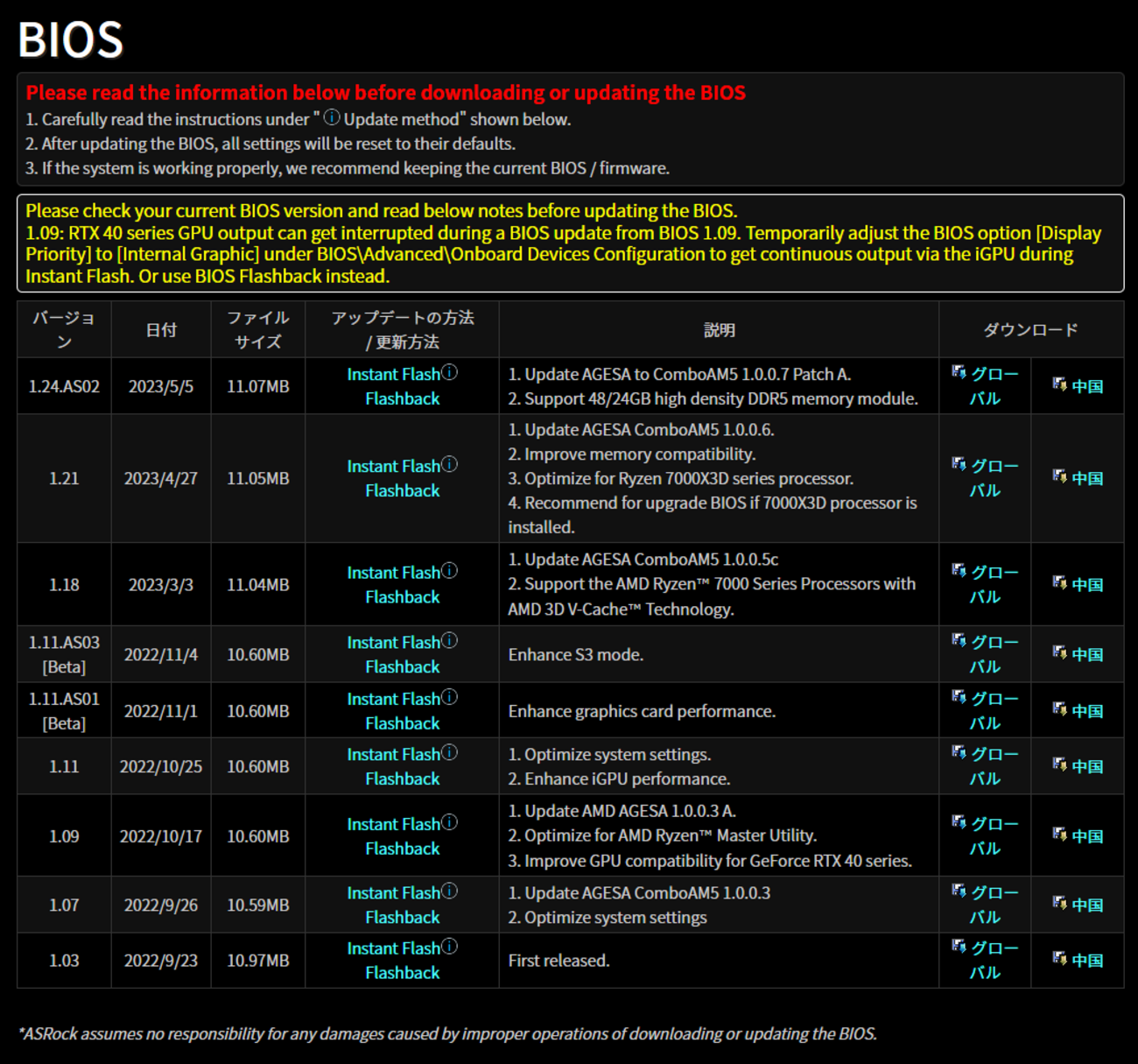Open Instant Flash link for version 1.24.AS02
This screenshot has height=1064, width=1138.
pos(394,374)
